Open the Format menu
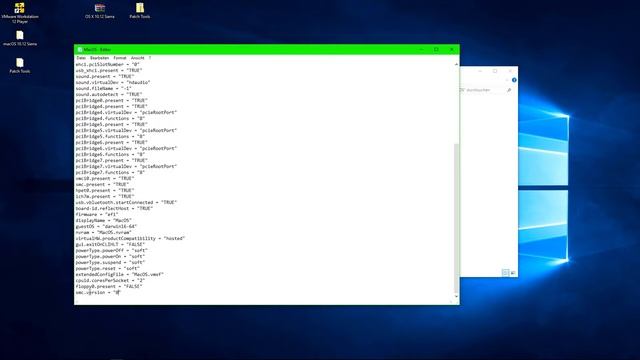This screenshot has width=640, height=360. tap(120, 58)
